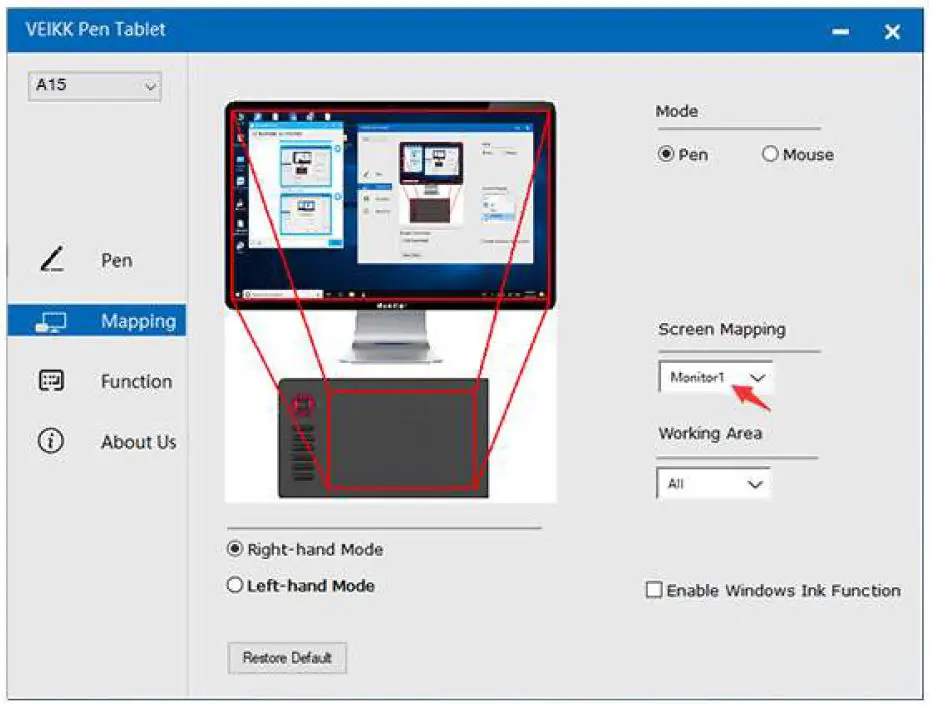Select Mouse mode radio button

coord(770,154)
